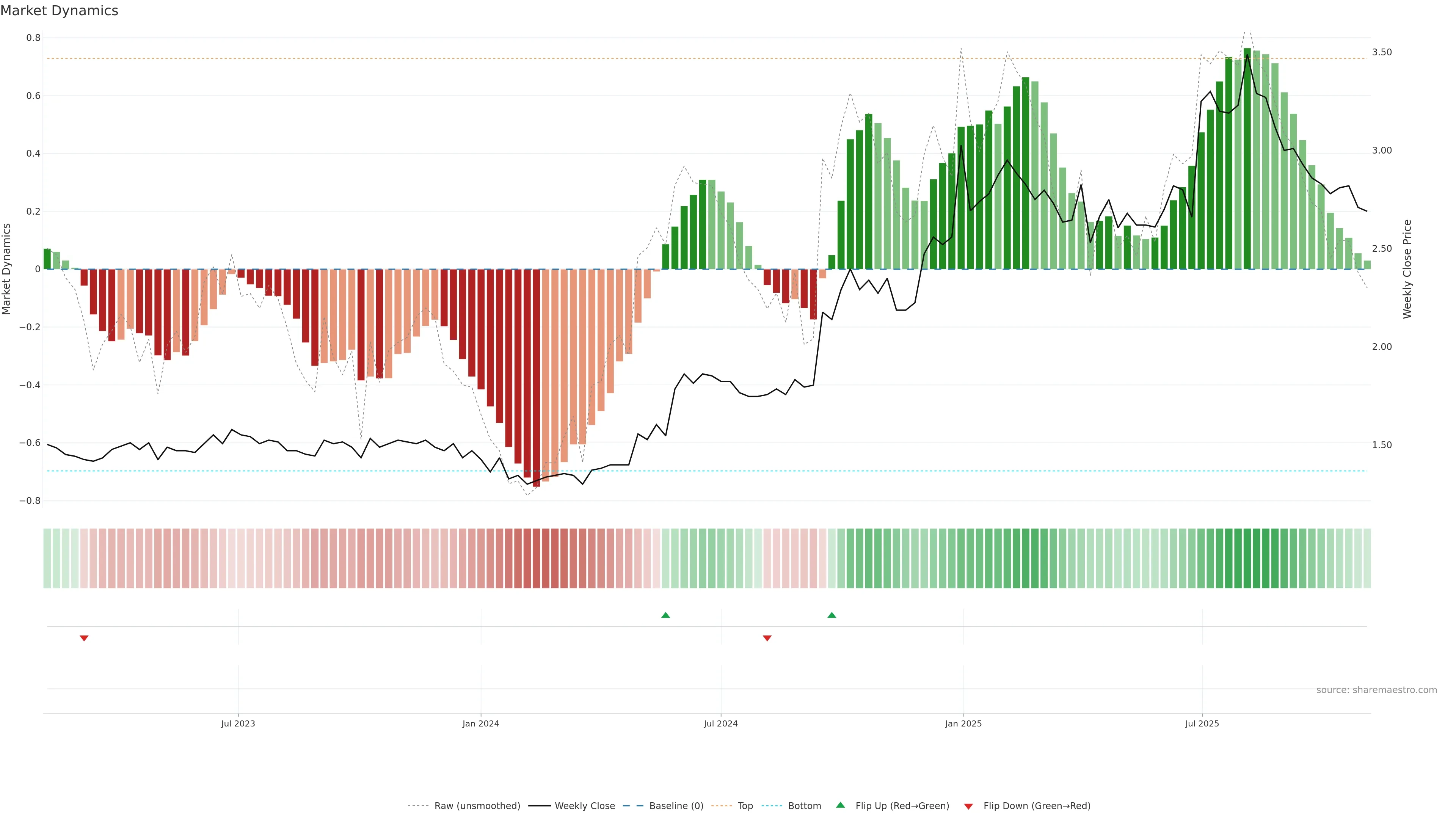Click the Bottom legend entry
This screenshot has width=1456, height=819.
pyautogui.click(x=804, y=806)
